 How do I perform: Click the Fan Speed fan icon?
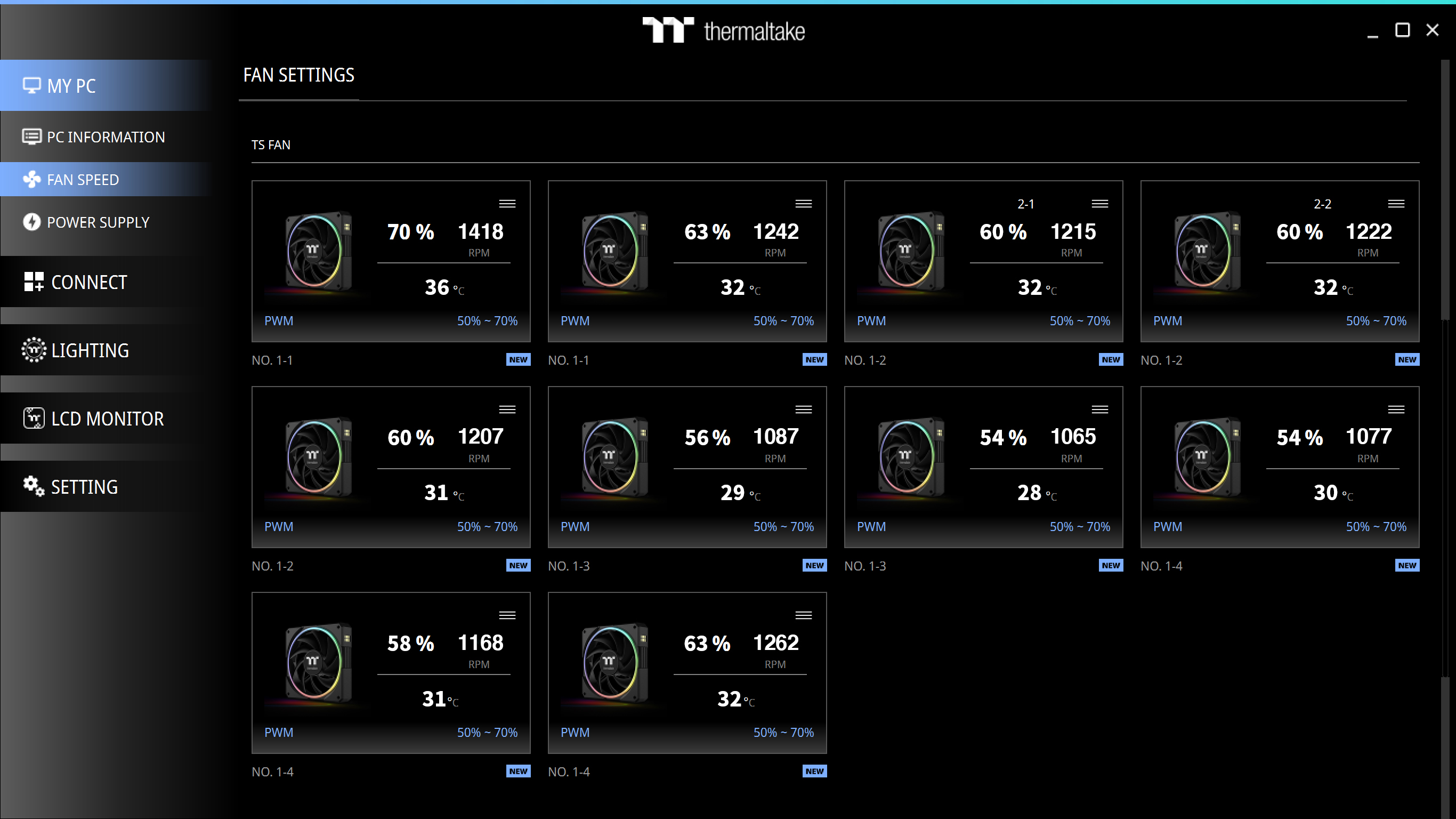(31, 179)
